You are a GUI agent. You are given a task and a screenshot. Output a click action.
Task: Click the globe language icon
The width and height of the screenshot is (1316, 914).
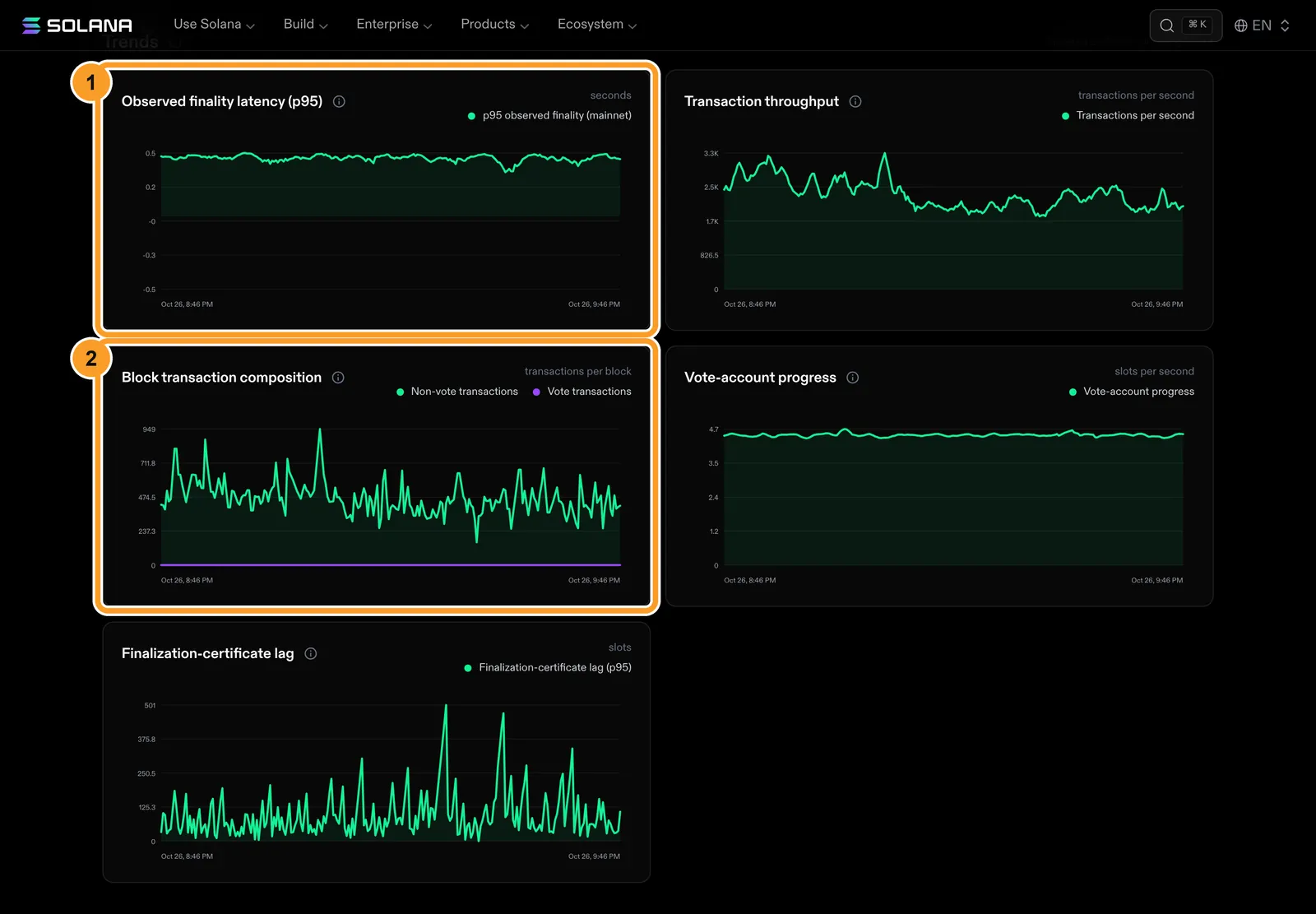point(1241,26)
